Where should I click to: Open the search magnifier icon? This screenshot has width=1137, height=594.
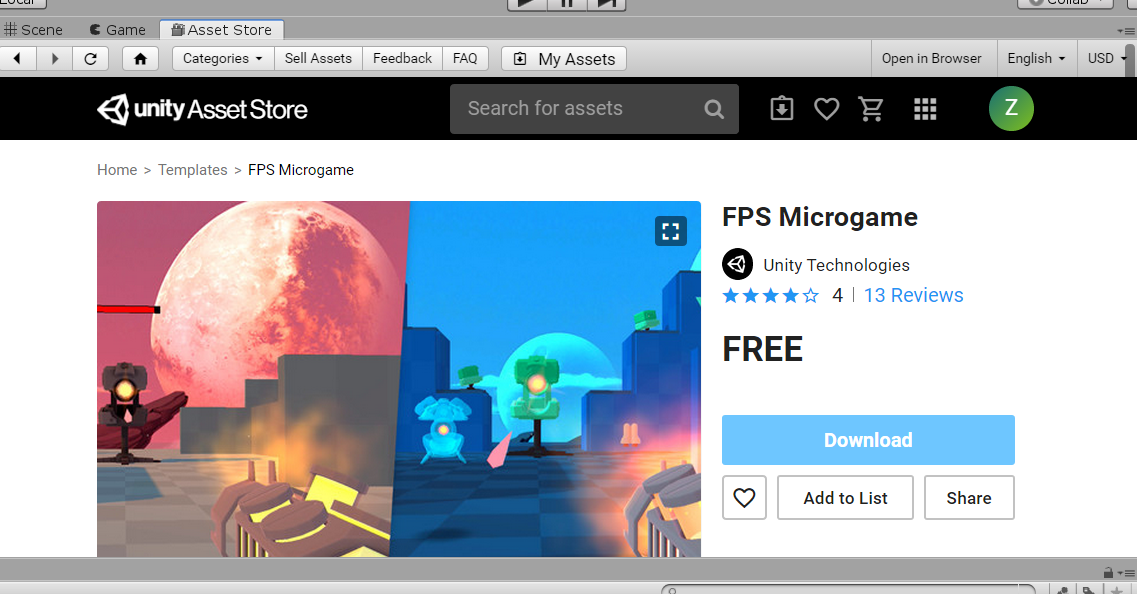point(713,108)
